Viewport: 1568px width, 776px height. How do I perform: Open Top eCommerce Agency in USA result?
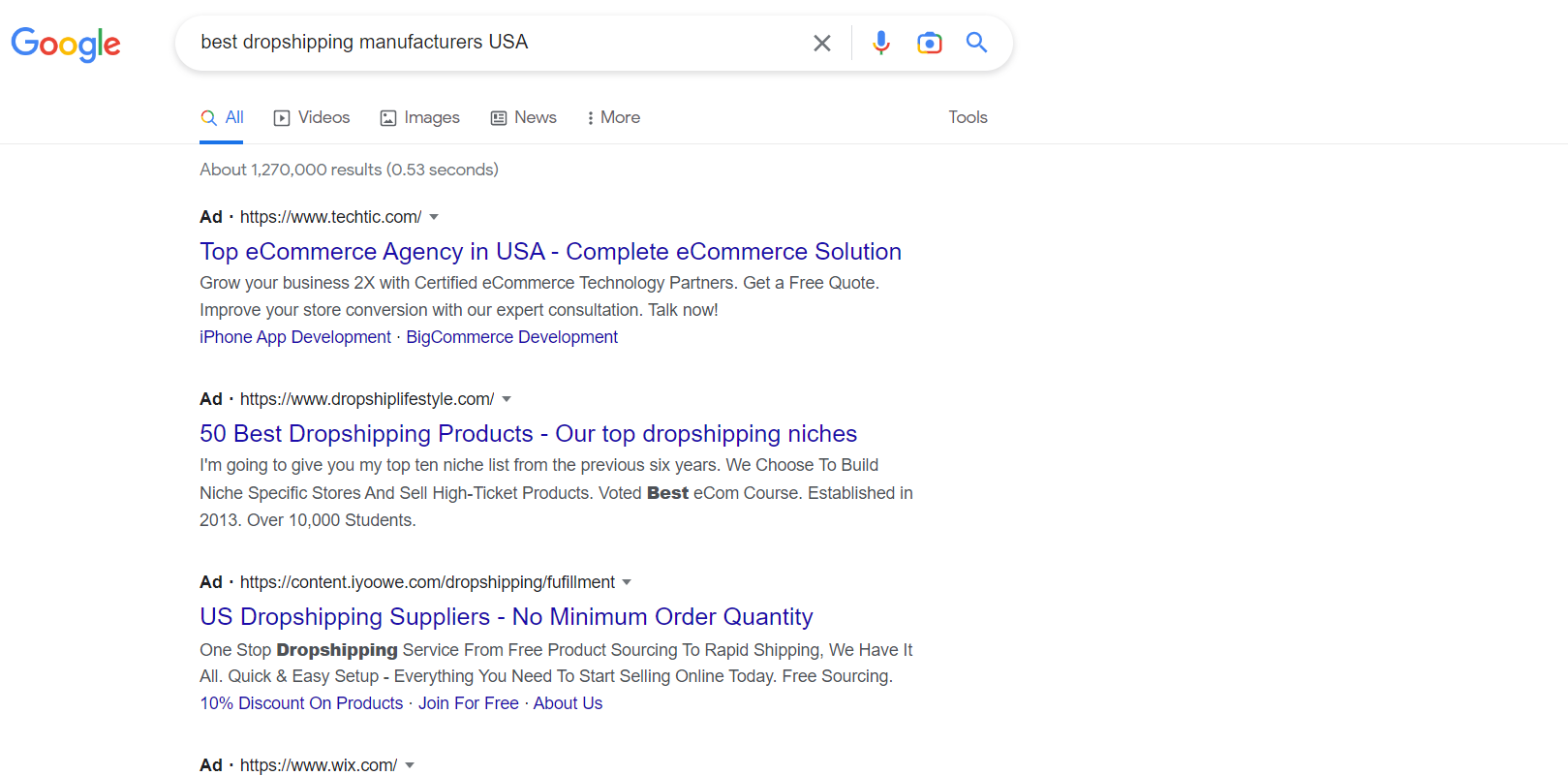tap(550, 252)
